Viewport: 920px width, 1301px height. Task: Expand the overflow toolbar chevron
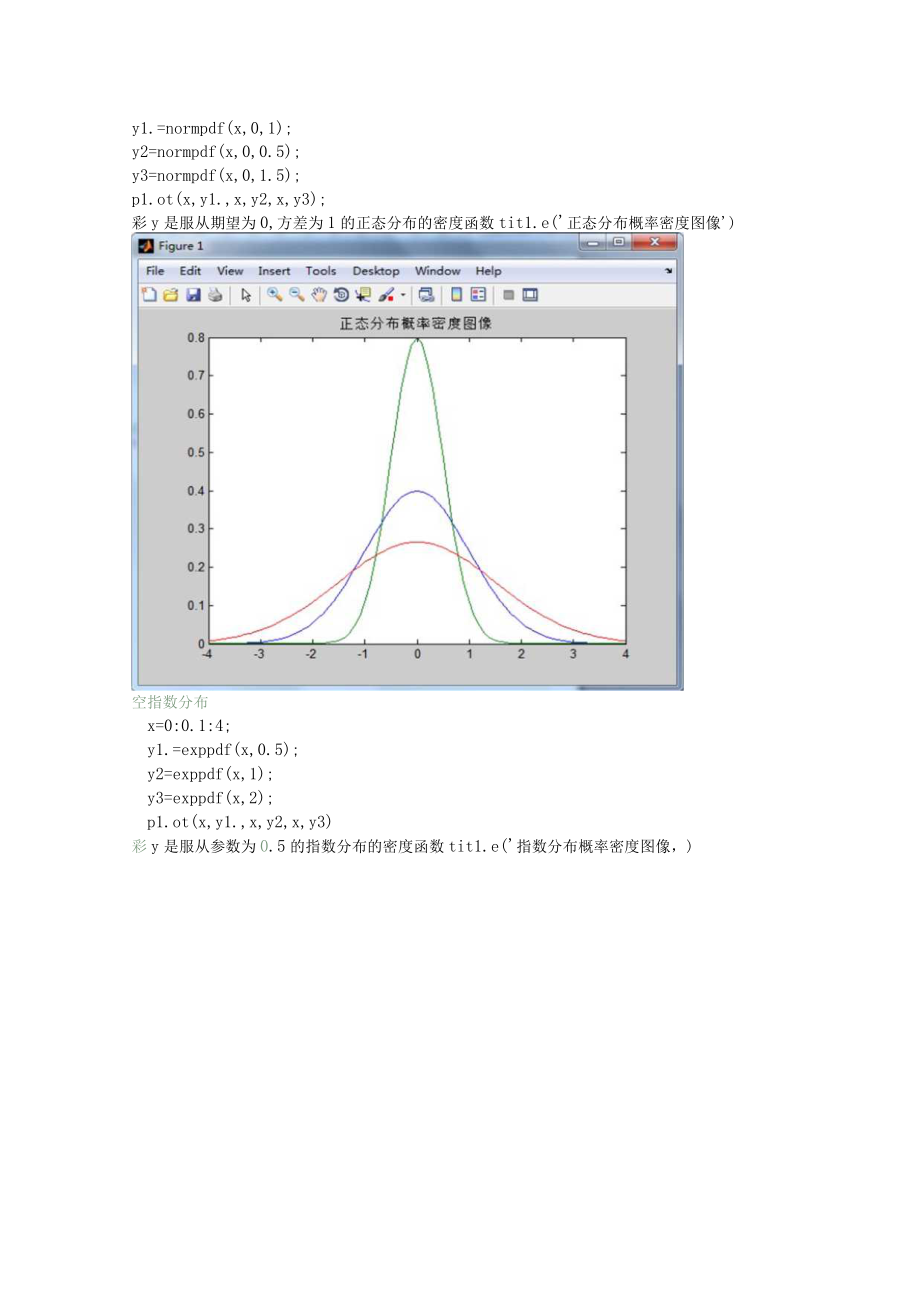point(668,271)
